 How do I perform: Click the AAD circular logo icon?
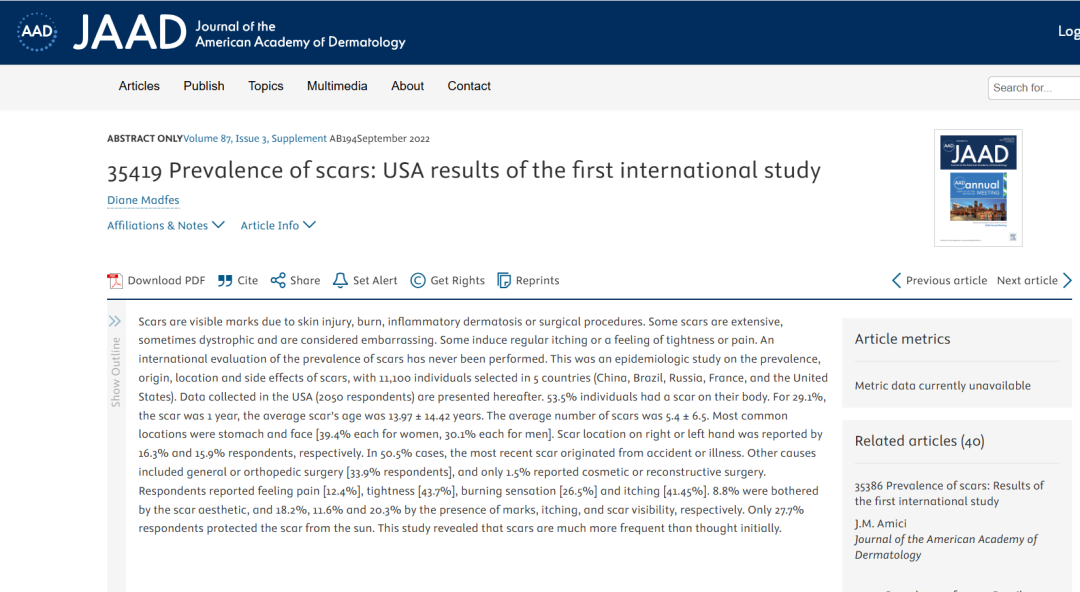pos(37,32)
